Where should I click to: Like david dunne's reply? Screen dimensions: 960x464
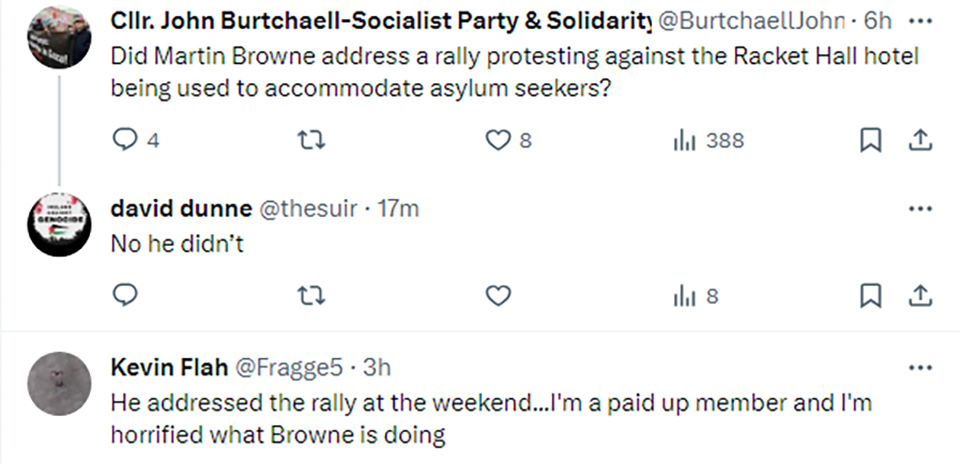pos(498,295)
